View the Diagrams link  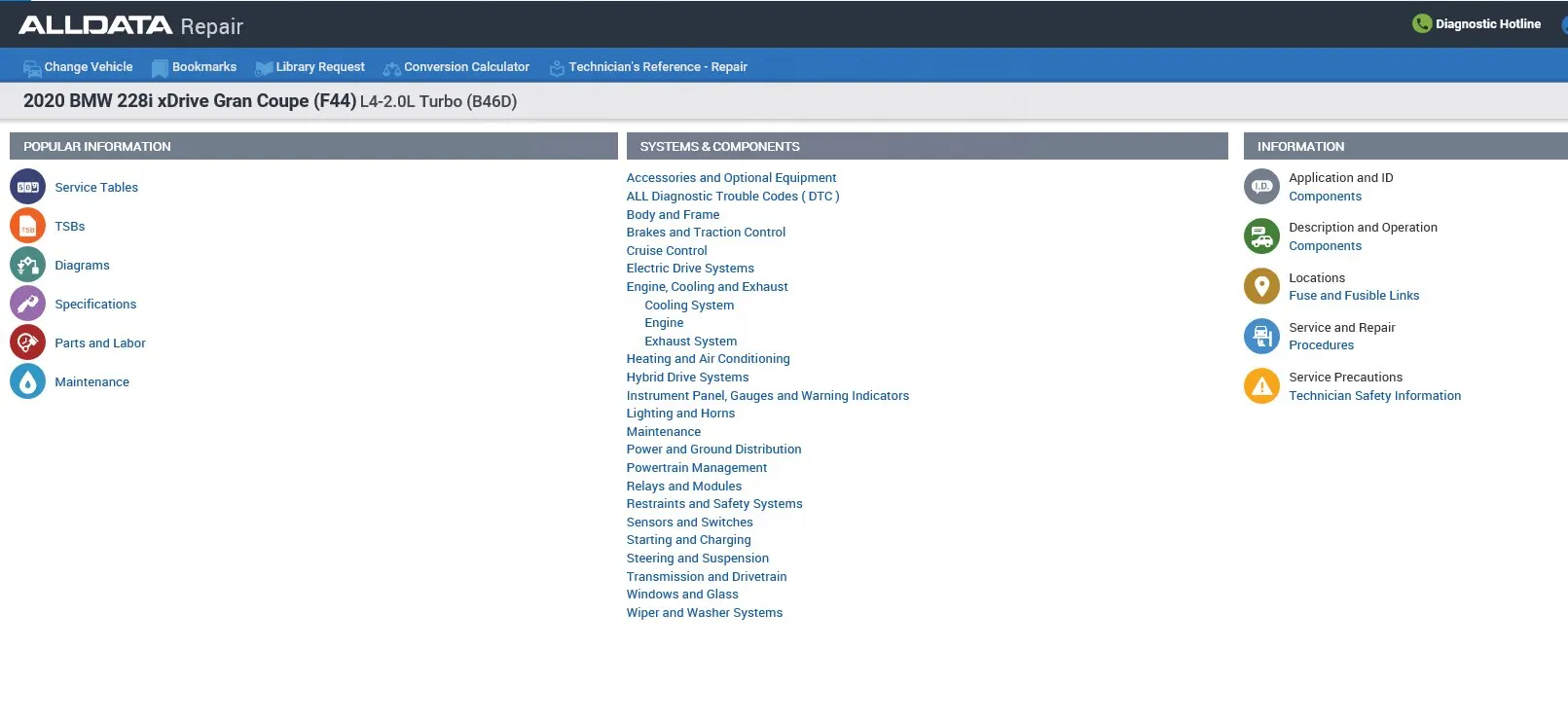82,265
